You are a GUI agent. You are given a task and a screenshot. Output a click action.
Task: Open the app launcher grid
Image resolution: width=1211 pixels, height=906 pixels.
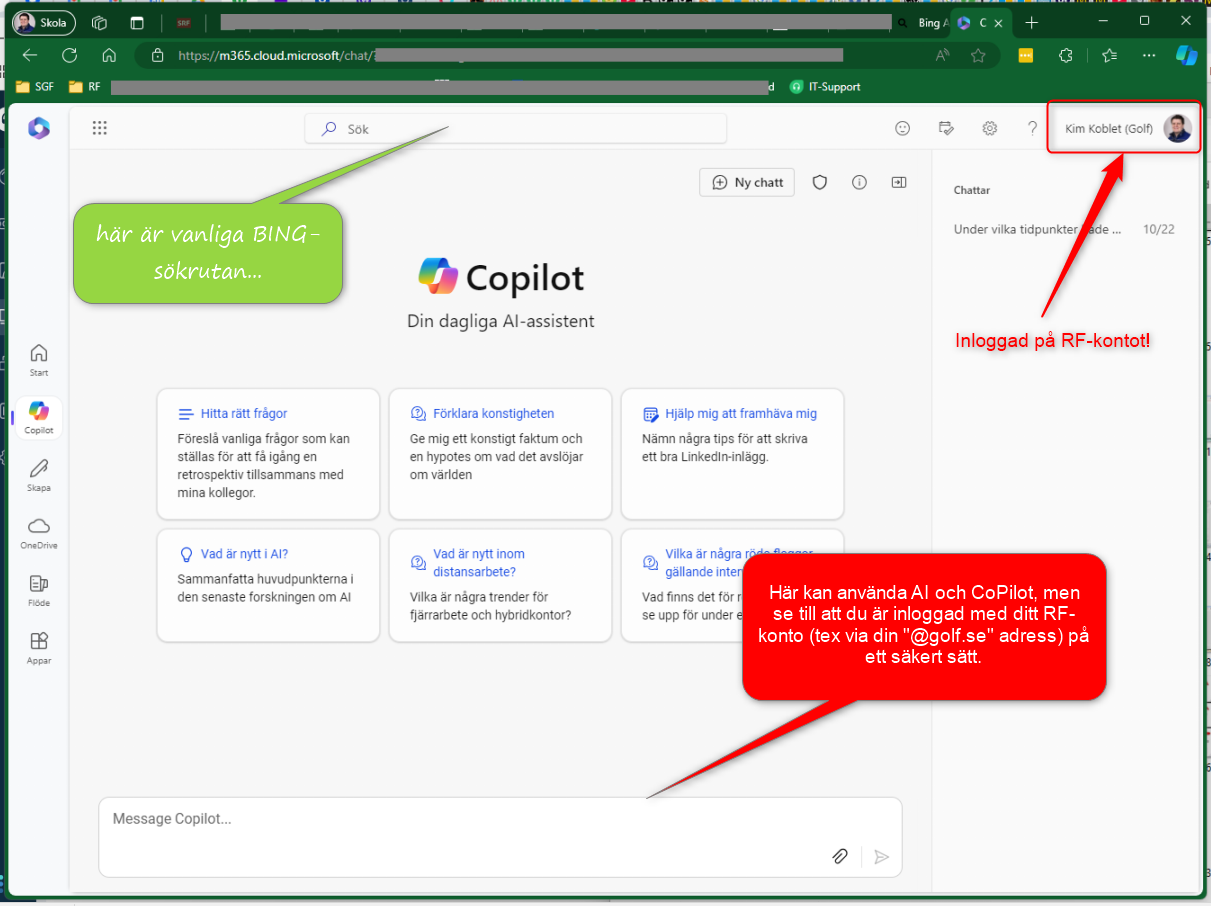[x=99, y=128]
